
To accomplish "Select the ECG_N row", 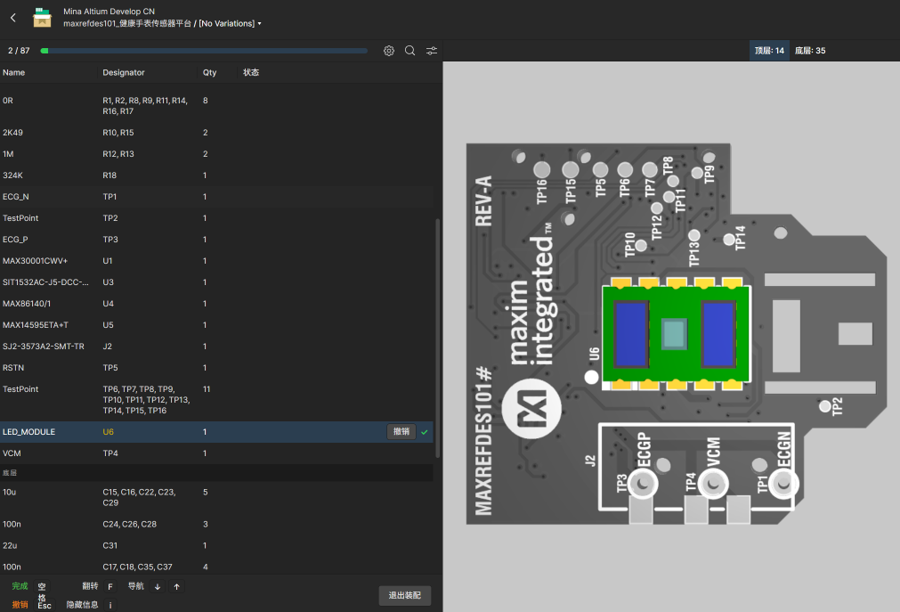I will point(216,196).
